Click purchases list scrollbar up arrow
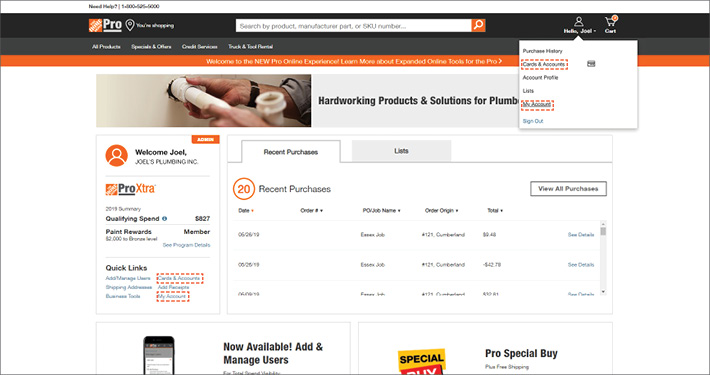The image size is (710, 375). [x=603, y=224]
